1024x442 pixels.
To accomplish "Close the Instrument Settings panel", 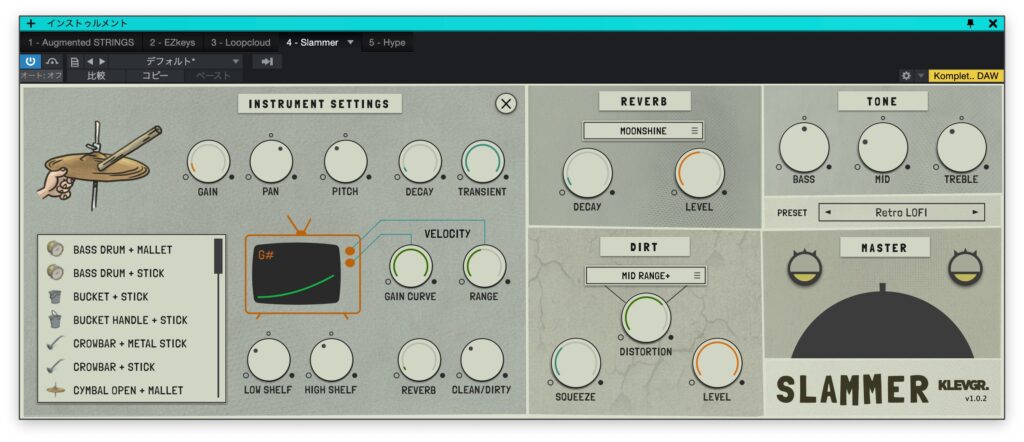I will click(x=506, y=104).
